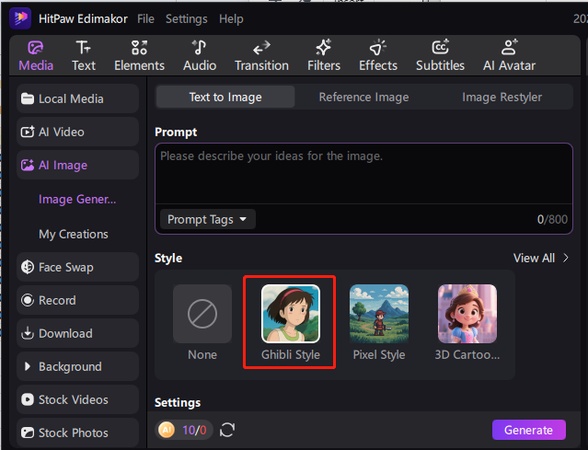Switch to the Text to Image tab
Screen dimensions: 588x450
click(x=225, y=97)
